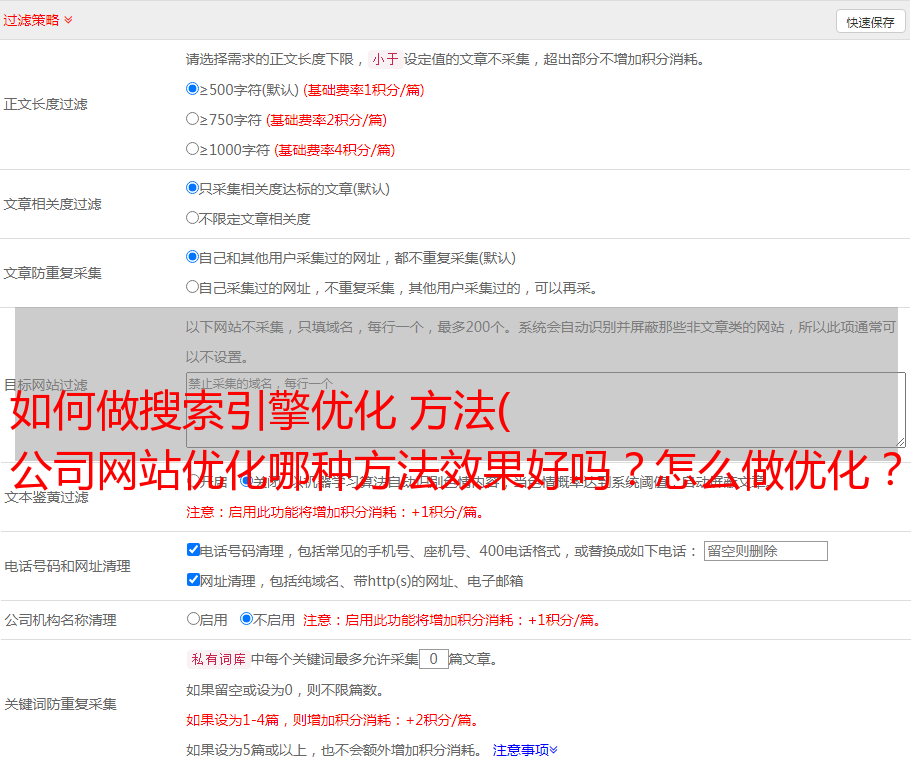The width and height of the screenshot is (912, 768).
Task: Click the 私有词库 tag label
Action: (x=216, y=659)
